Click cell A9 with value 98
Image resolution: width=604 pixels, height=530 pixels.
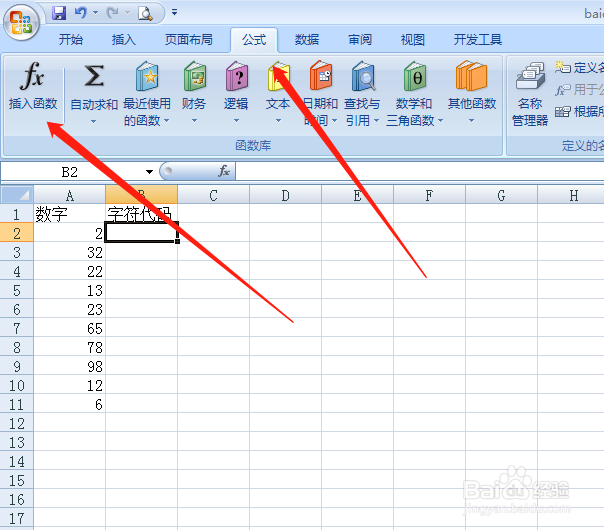point(69,366)
